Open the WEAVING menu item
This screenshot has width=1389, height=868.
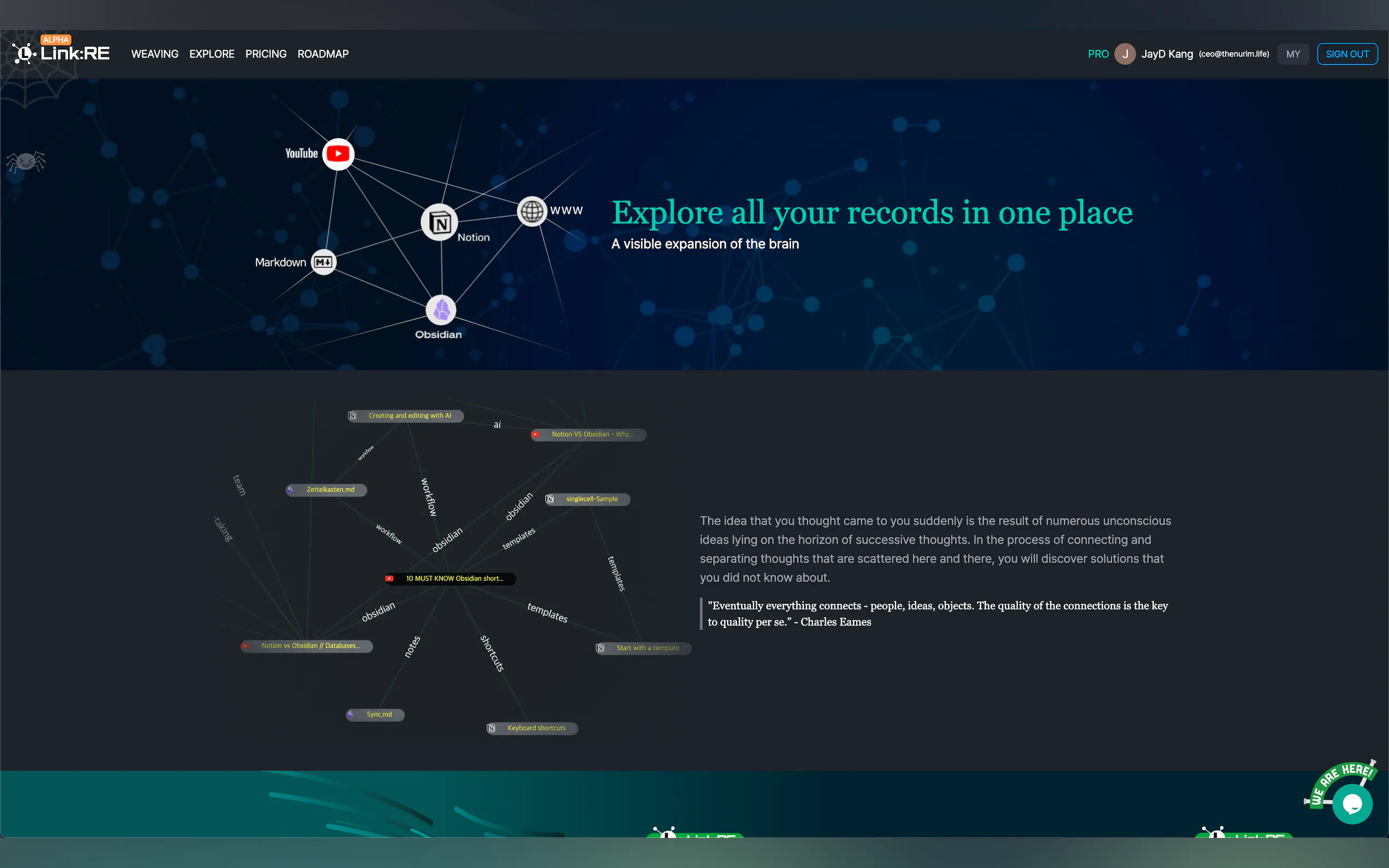click(154, 54)
